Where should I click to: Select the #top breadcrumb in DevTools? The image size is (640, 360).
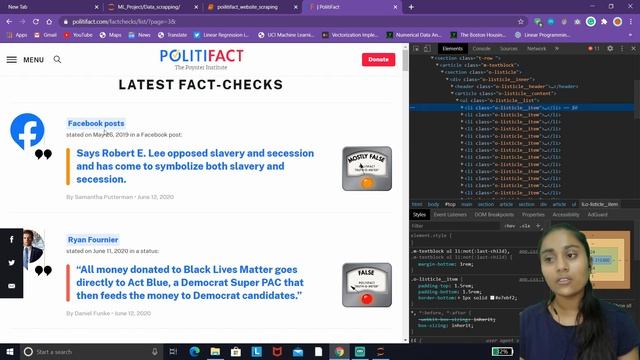tap(450, 204)
